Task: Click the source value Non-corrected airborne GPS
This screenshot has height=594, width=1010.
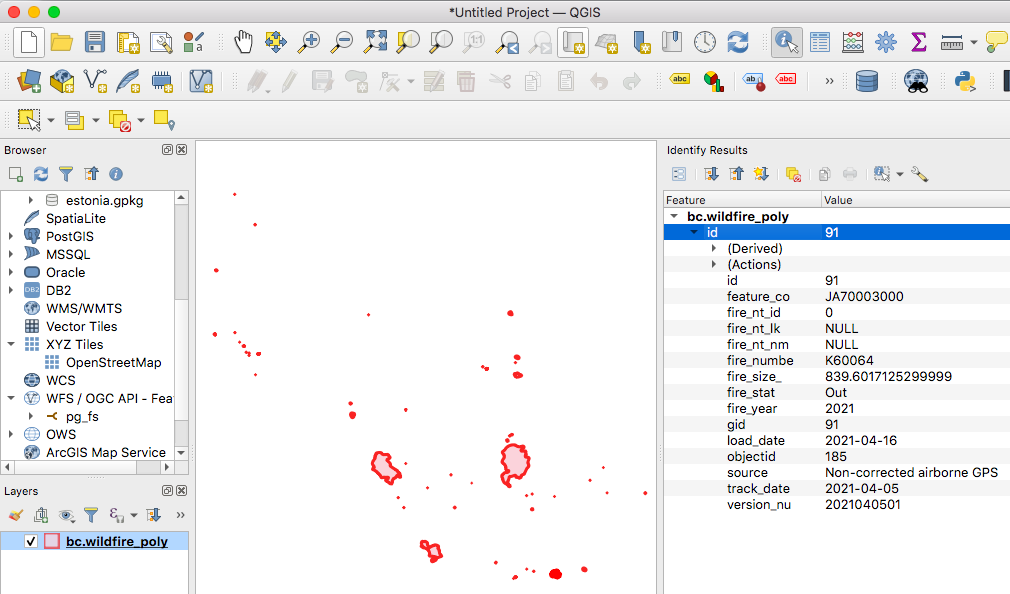Action: pyautogui.click(x=911, y=472)
